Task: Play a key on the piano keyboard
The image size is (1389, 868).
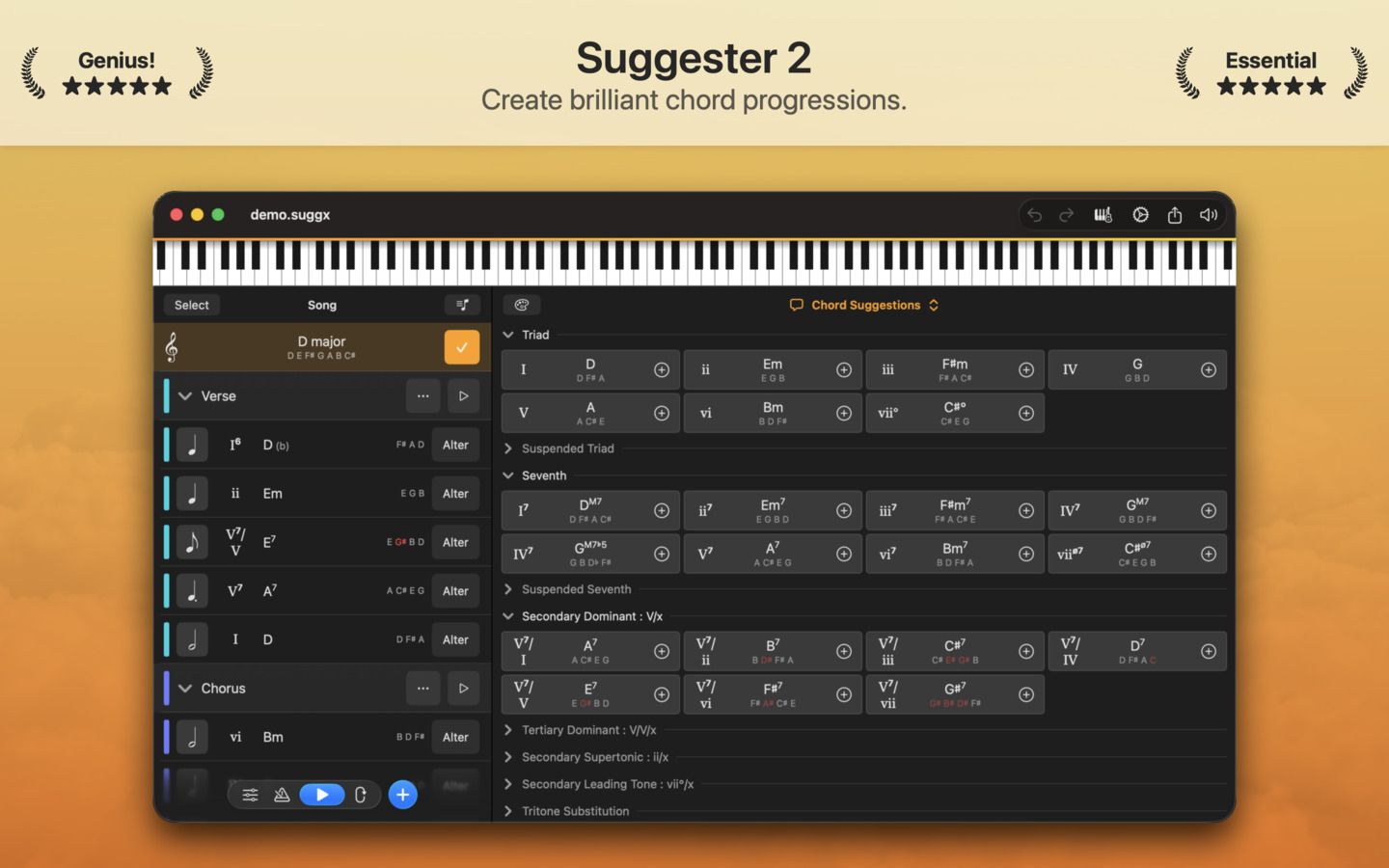Action: 694,262
